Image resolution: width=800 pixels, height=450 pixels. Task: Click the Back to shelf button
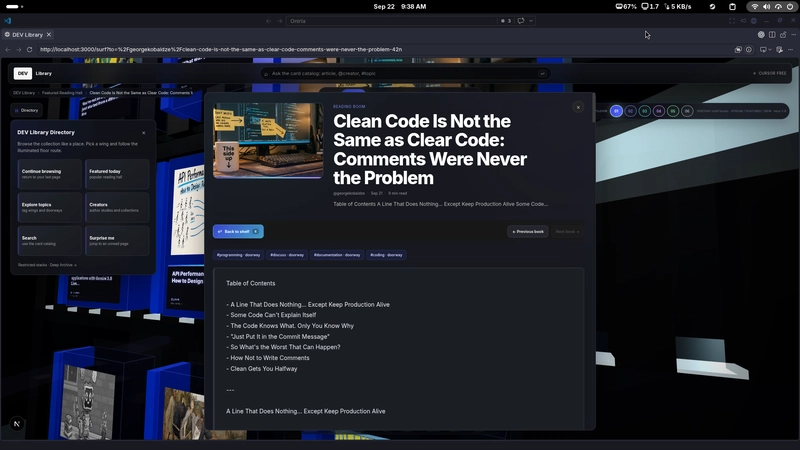click(x=238, y=232)
